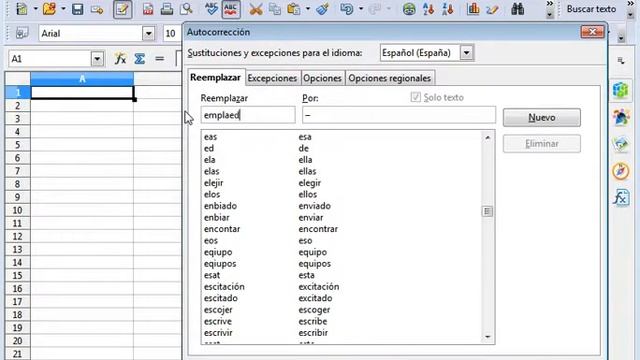Click the equals Function icon
640x360 pixels.
click(x=160, y=59)
